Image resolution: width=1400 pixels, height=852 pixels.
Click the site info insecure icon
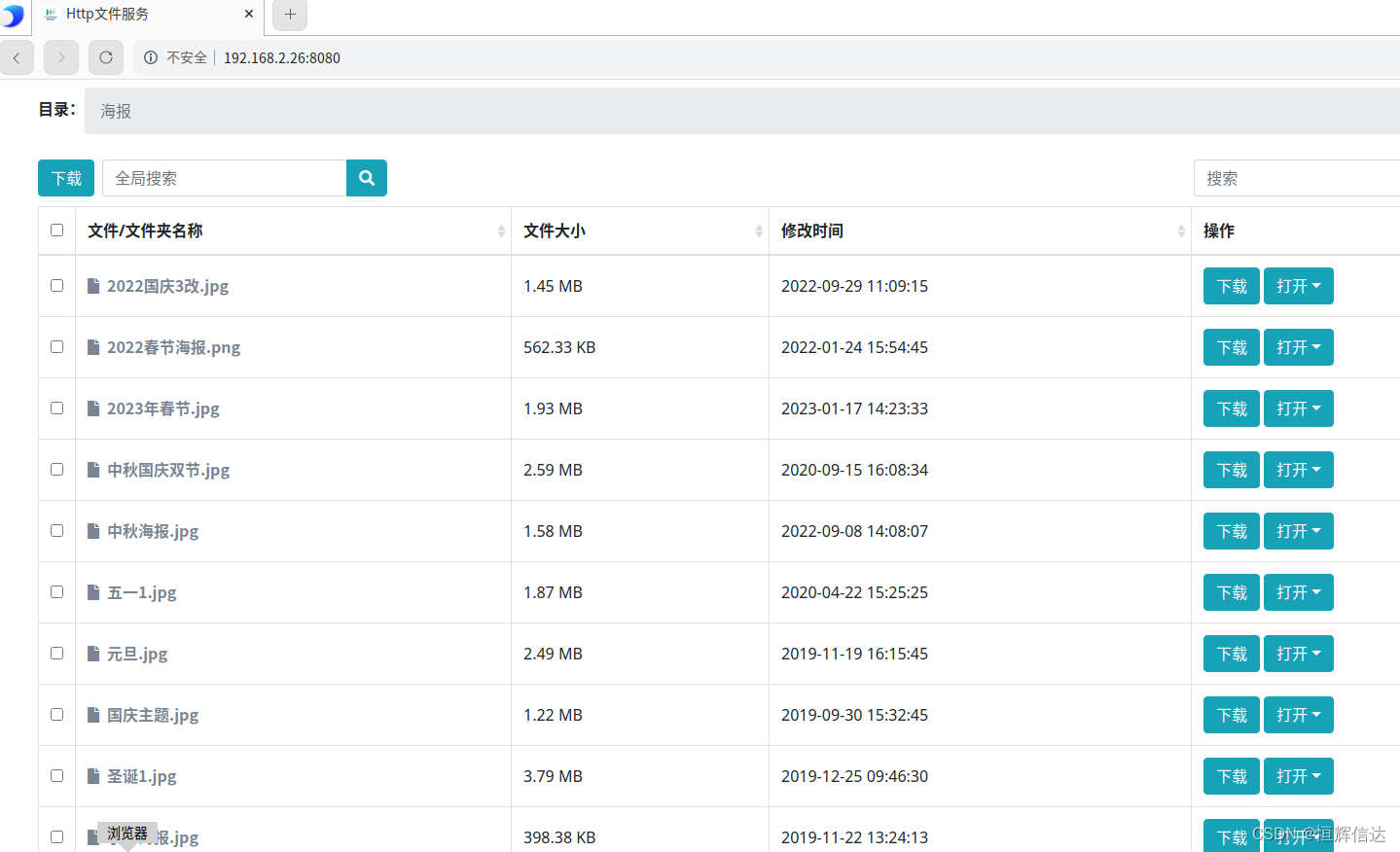(x=151, y=57)
